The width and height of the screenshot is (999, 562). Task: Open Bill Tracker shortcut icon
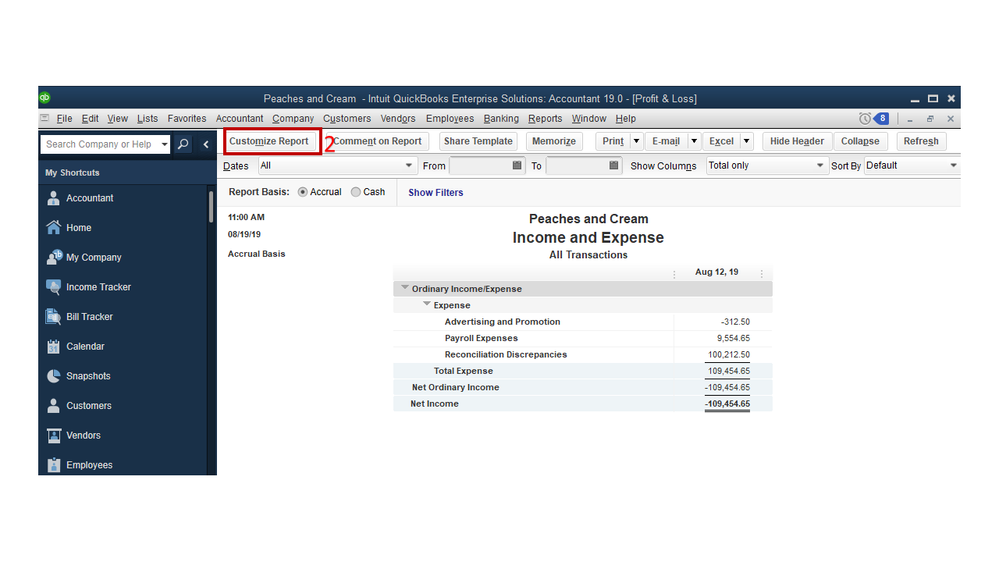54,316
